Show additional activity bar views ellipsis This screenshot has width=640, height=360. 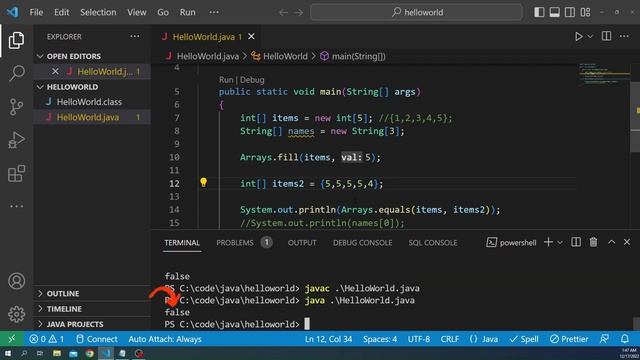16,206
